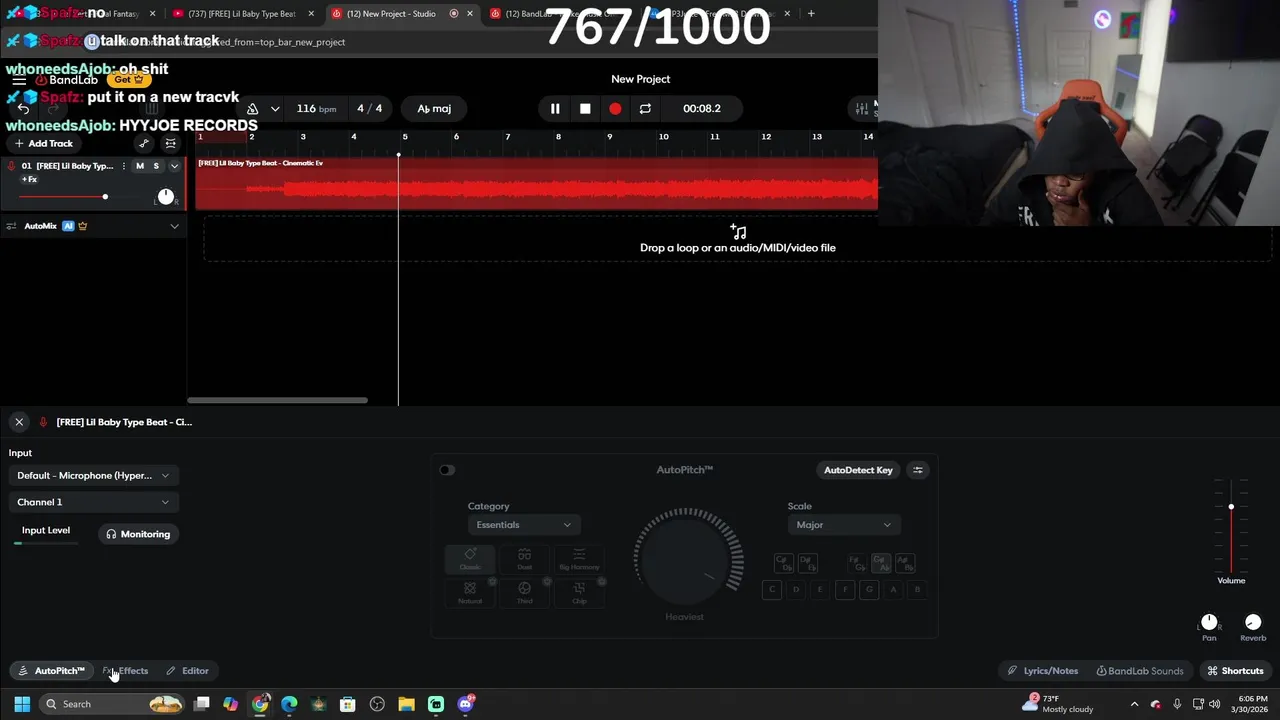
Task: Click the collapse tracks icon beside Add Track
Action: [x=170, y=143]
